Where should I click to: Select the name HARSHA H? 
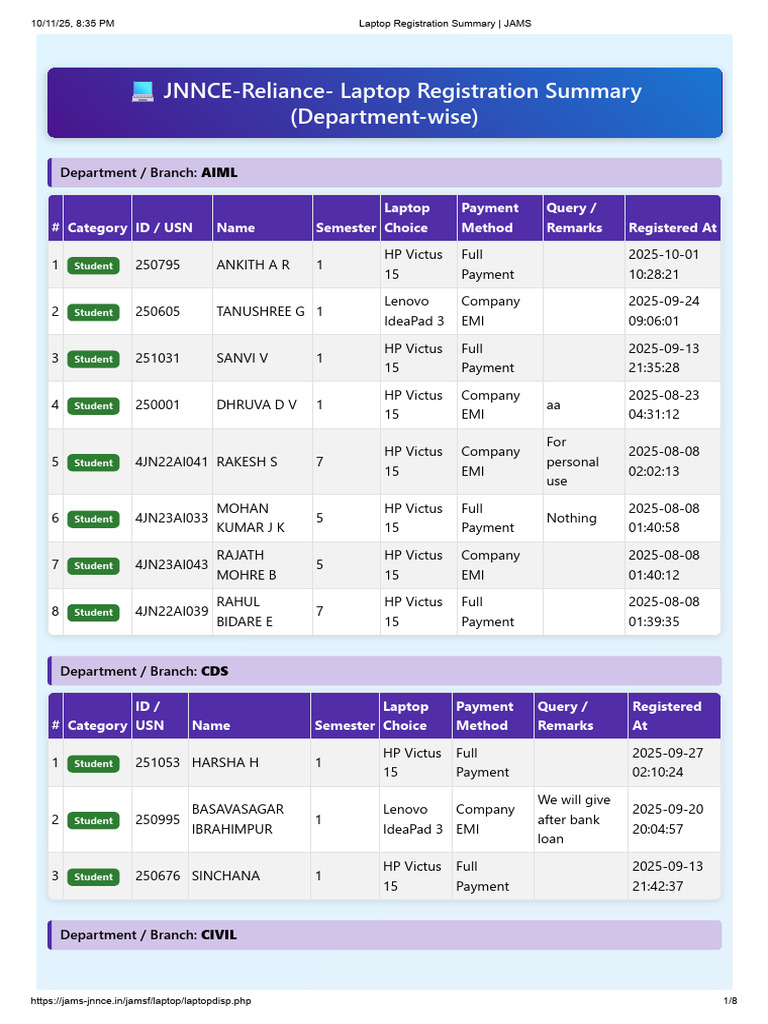(225, 763)
